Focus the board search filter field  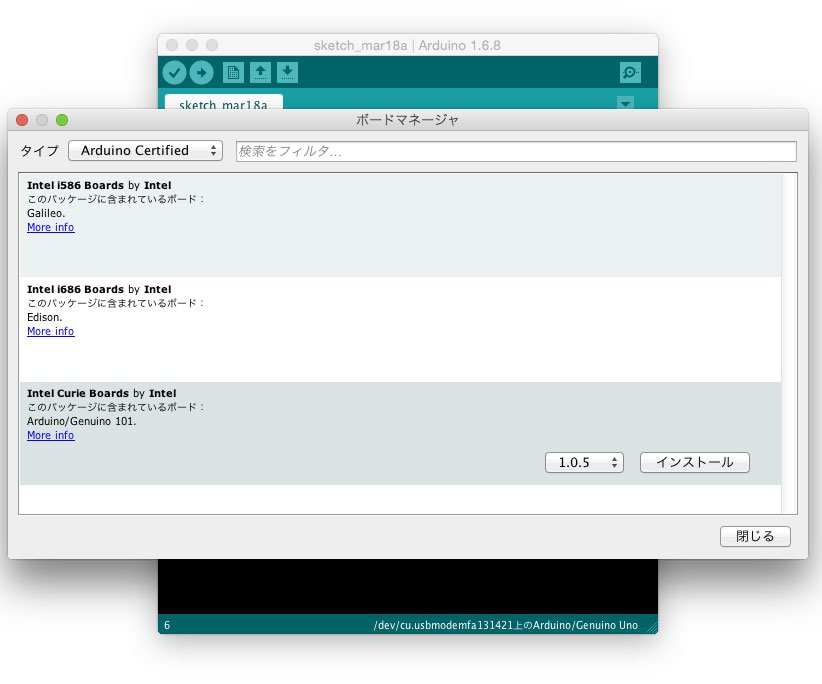[516, 151]
